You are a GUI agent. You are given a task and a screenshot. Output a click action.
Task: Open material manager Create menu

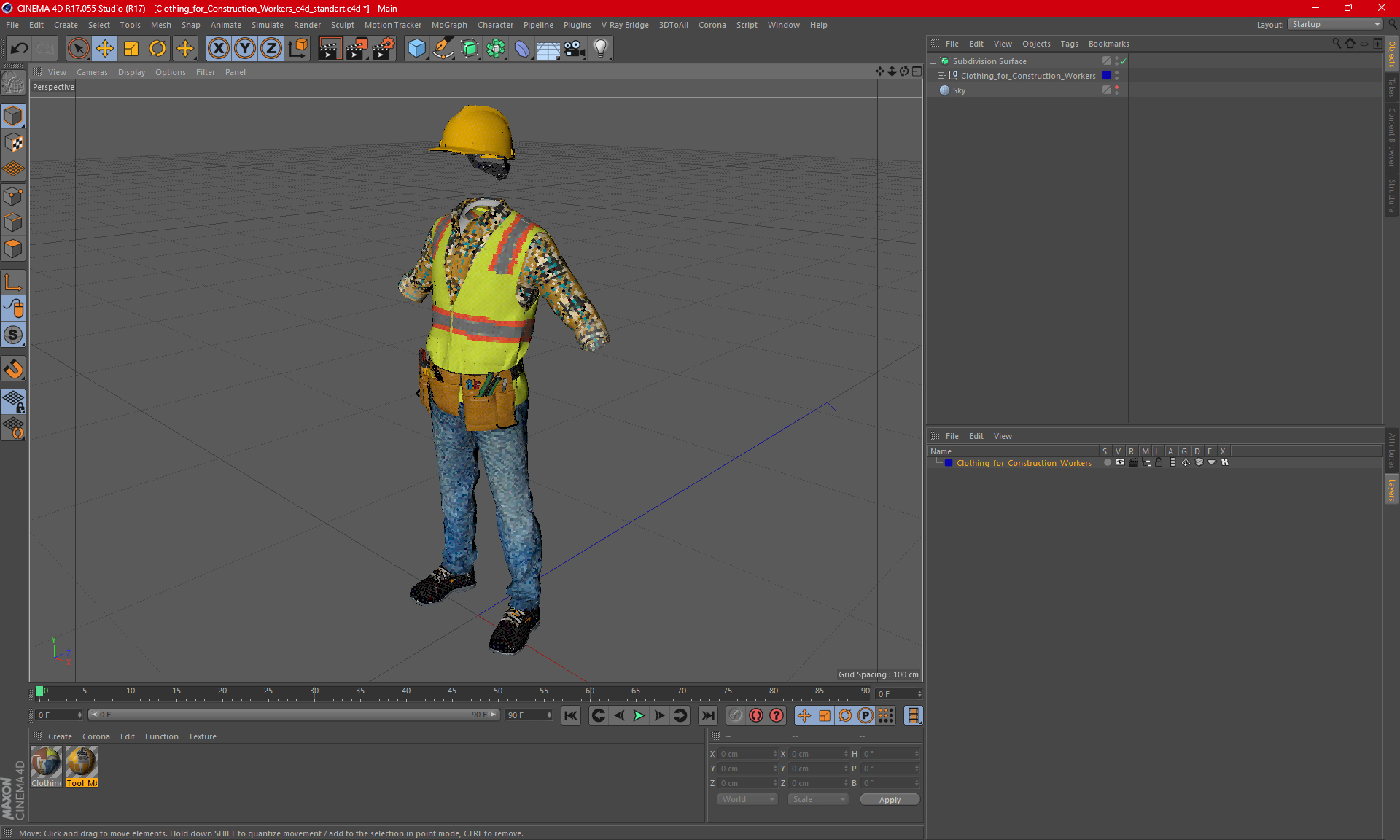pos(60,736)
